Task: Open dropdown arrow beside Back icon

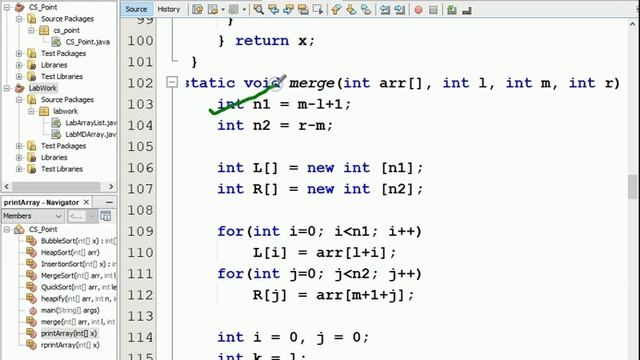Action: [223, 9]
